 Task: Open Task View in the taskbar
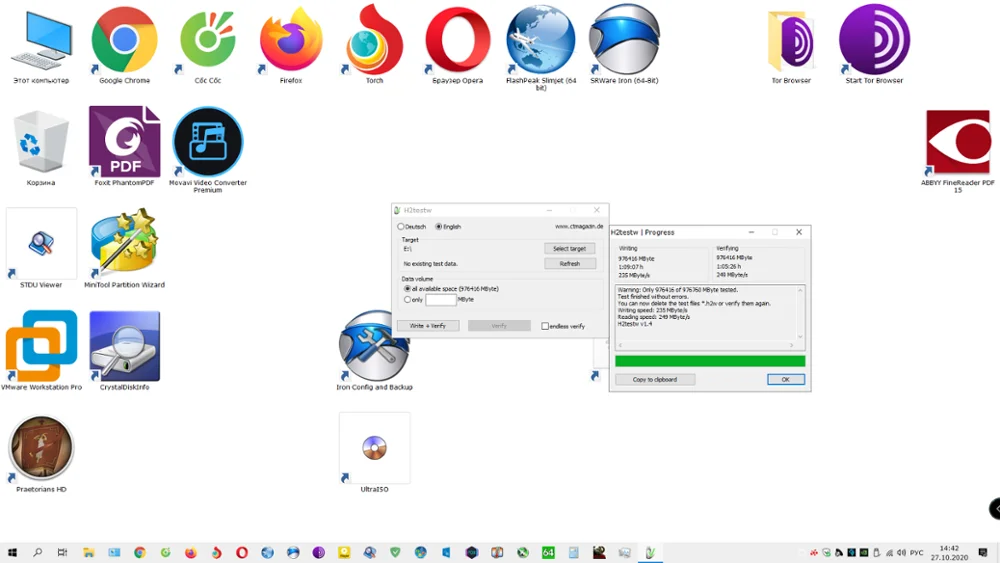point(62,552)
